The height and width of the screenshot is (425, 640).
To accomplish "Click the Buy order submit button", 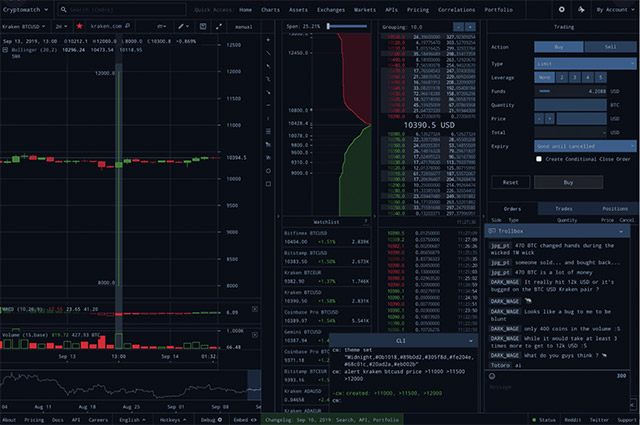I will click(568, 182).
